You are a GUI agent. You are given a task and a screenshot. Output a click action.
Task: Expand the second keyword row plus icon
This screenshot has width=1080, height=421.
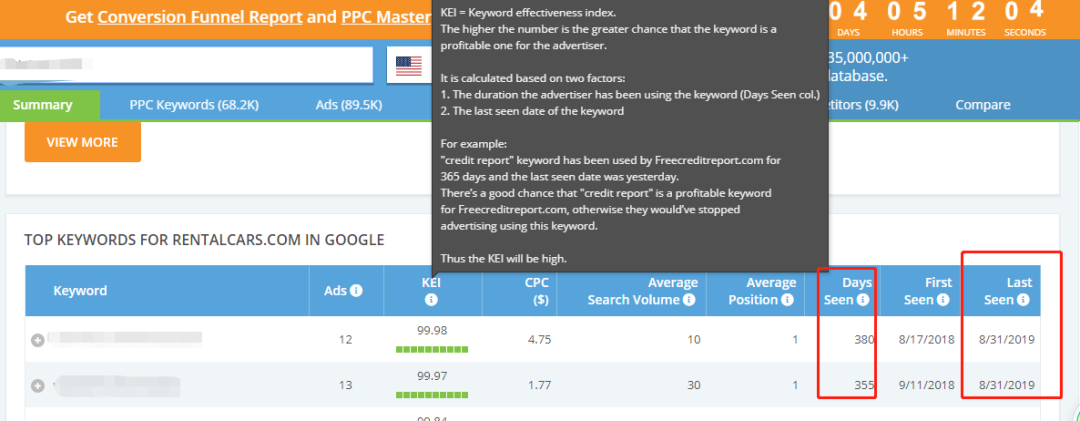[38, 386]
